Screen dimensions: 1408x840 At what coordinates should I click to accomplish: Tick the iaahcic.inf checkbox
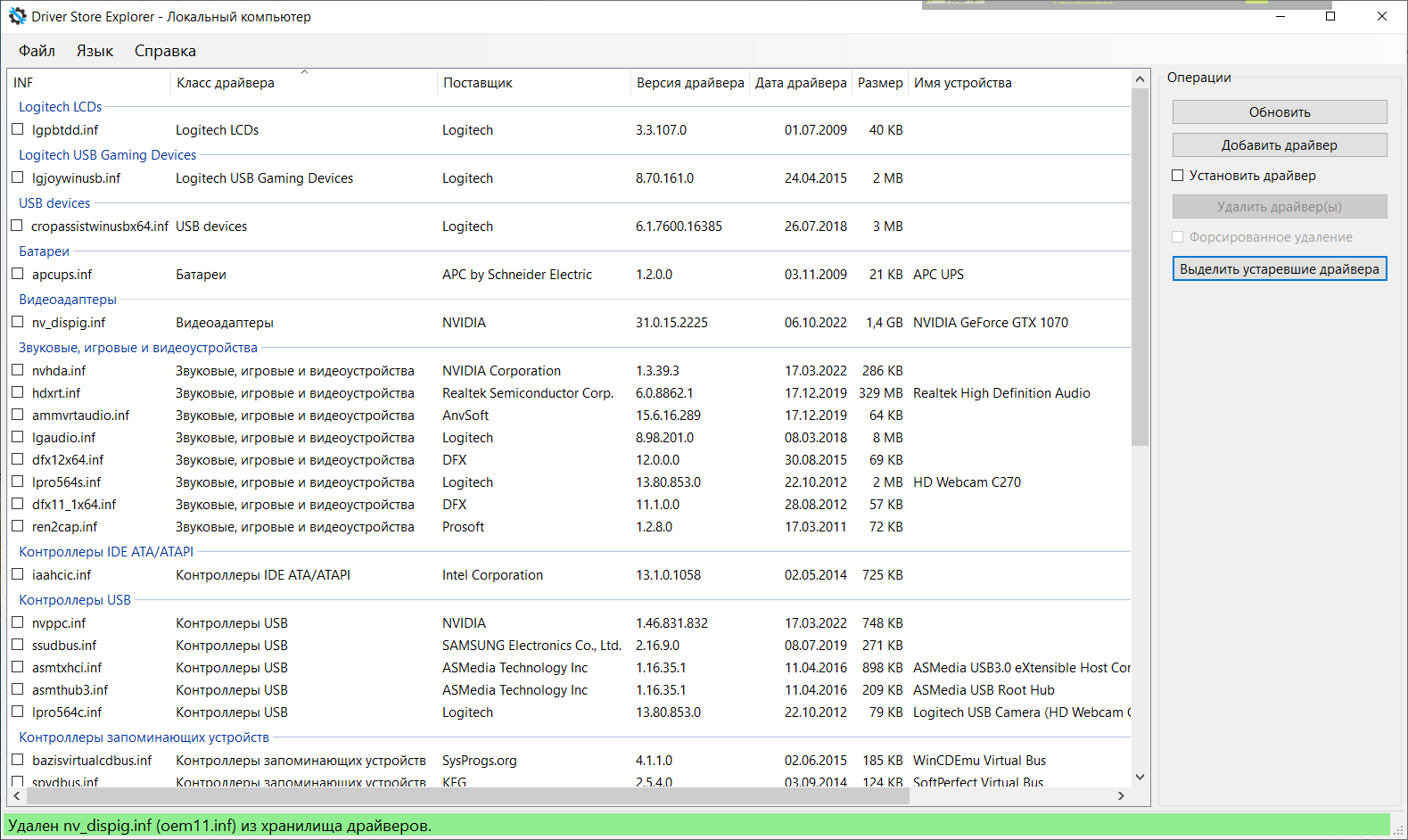point(18,574)
